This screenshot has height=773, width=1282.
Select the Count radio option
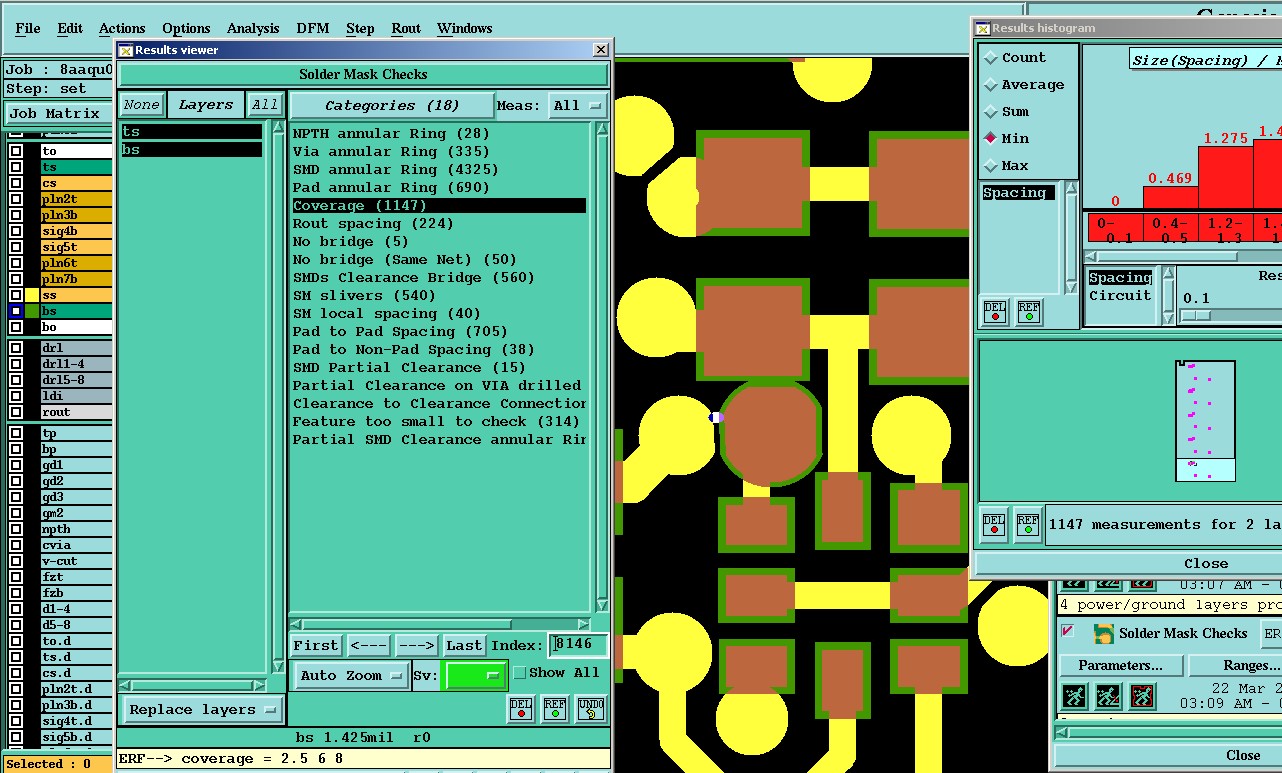click(991, 58)
